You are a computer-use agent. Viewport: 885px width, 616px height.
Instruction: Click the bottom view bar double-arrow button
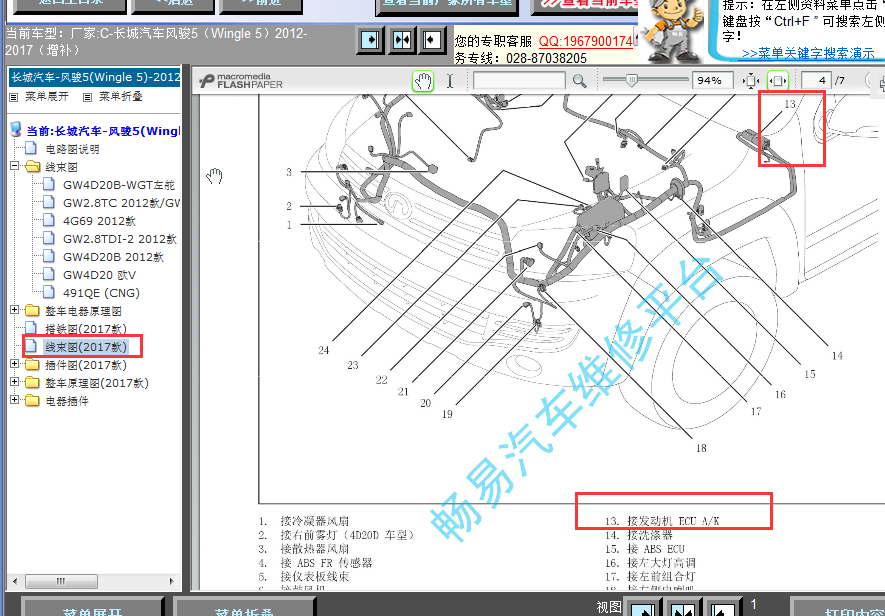click(x=682, y=609)
